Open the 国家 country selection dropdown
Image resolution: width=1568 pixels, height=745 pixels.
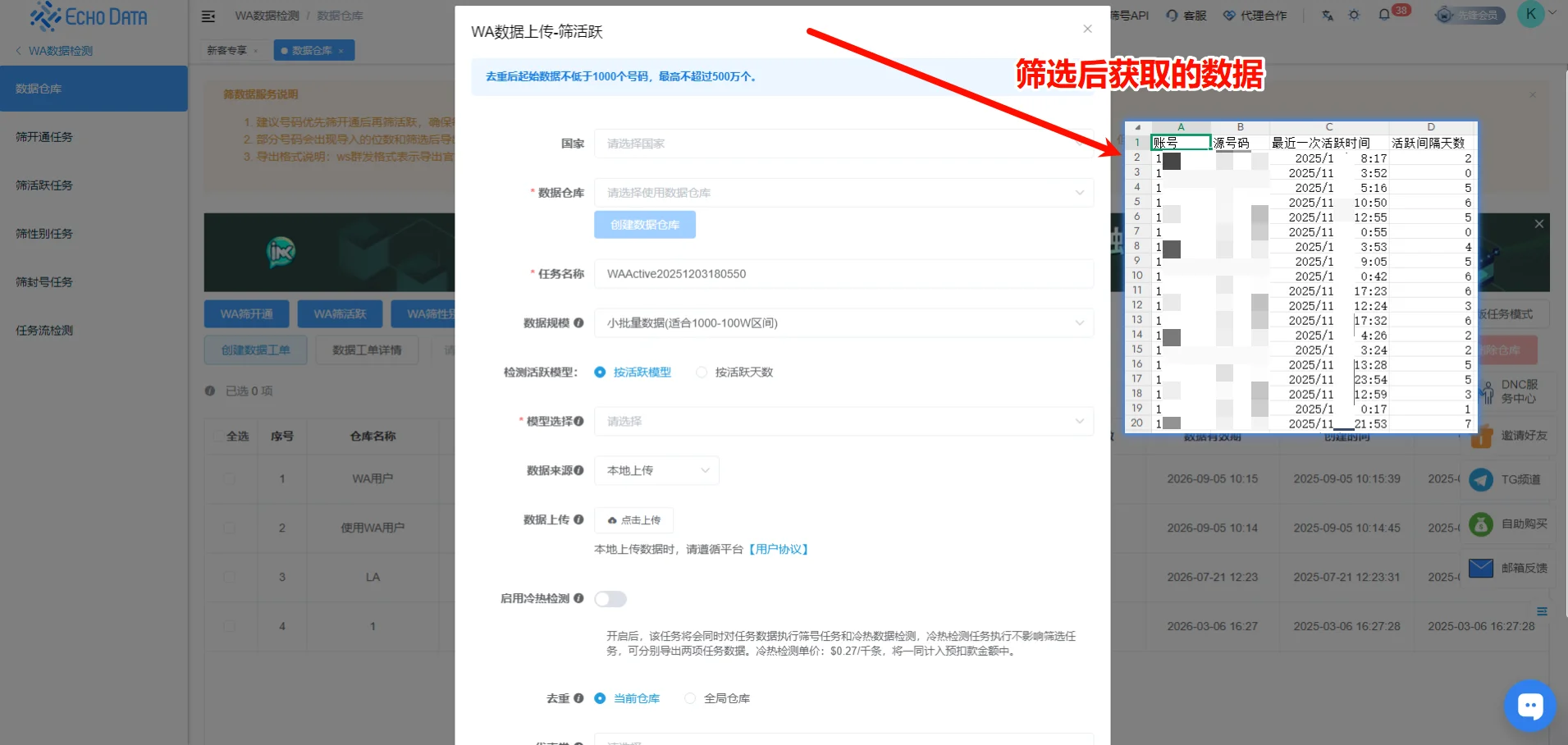[x=843, y=143]
